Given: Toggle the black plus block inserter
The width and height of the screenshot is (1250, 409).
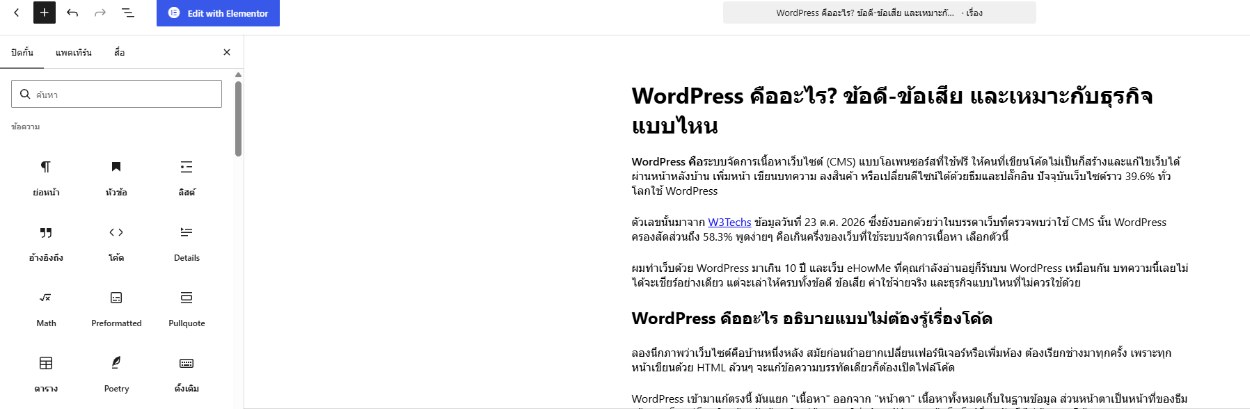Looking at the screenshot, I should click(44, 13).
